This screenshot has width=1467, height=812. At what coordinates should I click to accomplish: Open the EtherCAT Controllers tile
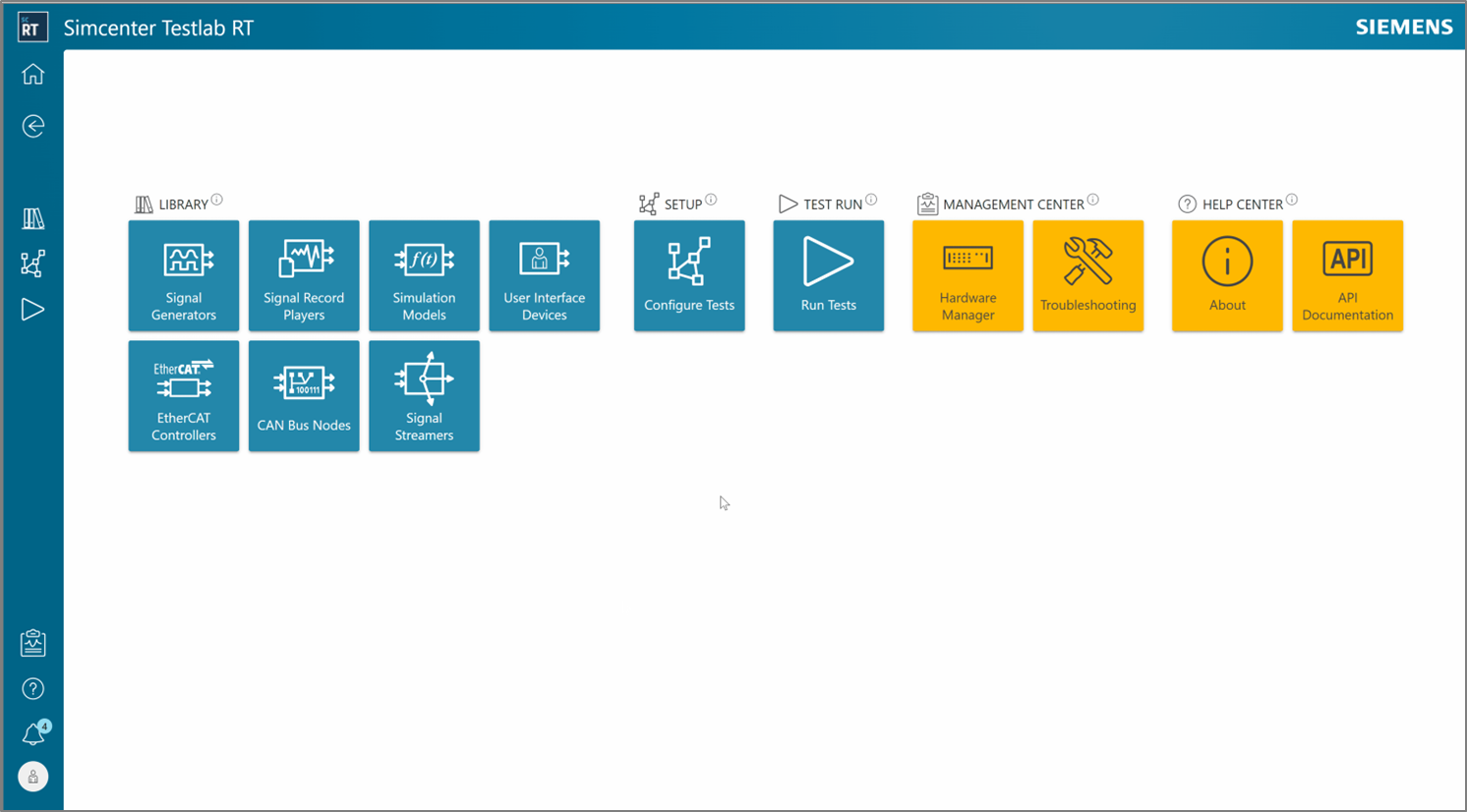[183, 396]
